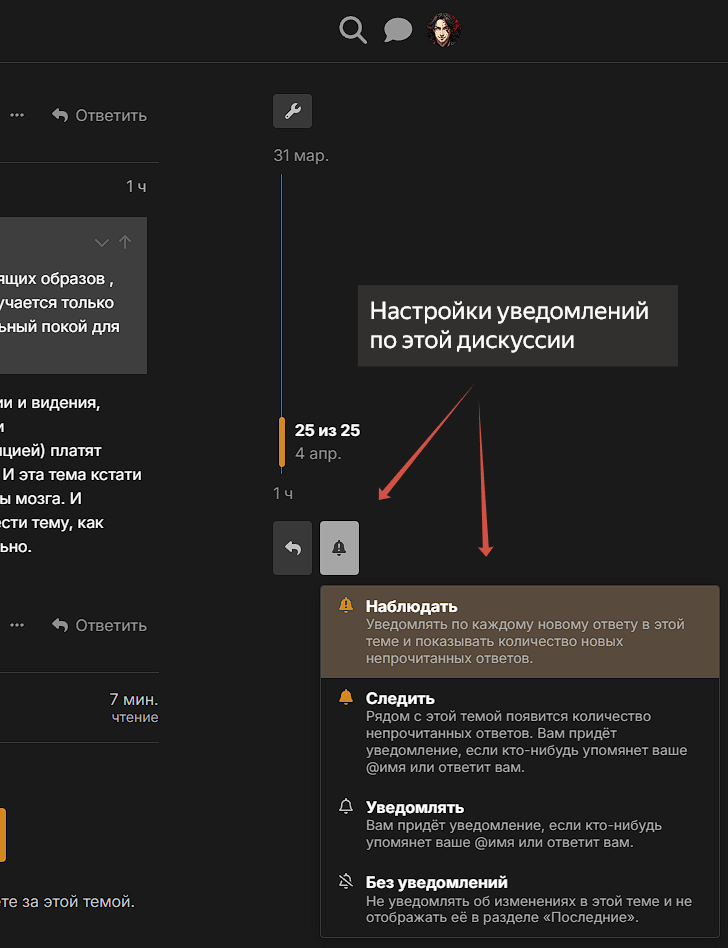Open the chat speech bubble icon

pyautogui.click(x=398, y=31)
